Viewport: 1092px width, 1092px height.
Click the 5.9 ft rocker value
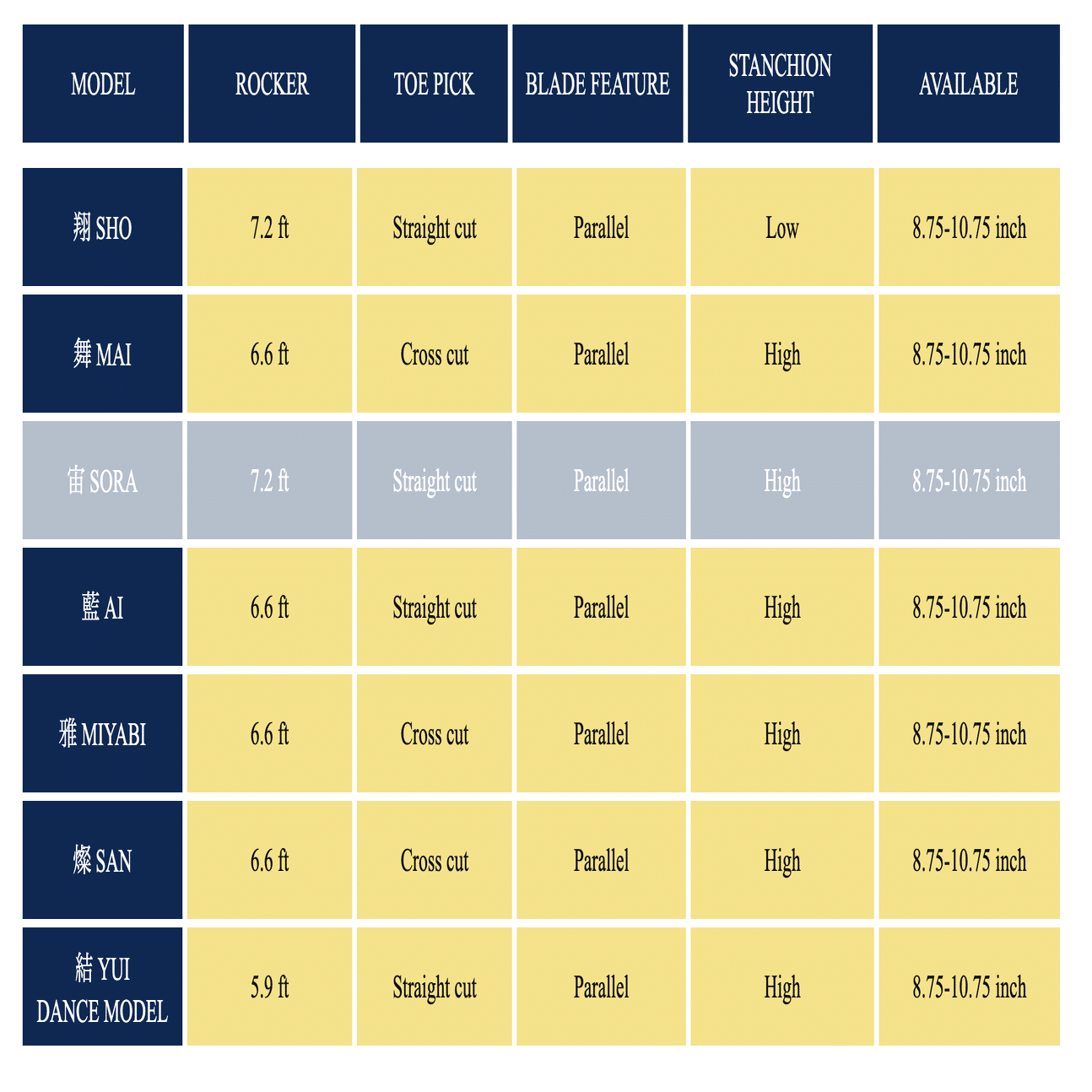[x=269, y=987]
